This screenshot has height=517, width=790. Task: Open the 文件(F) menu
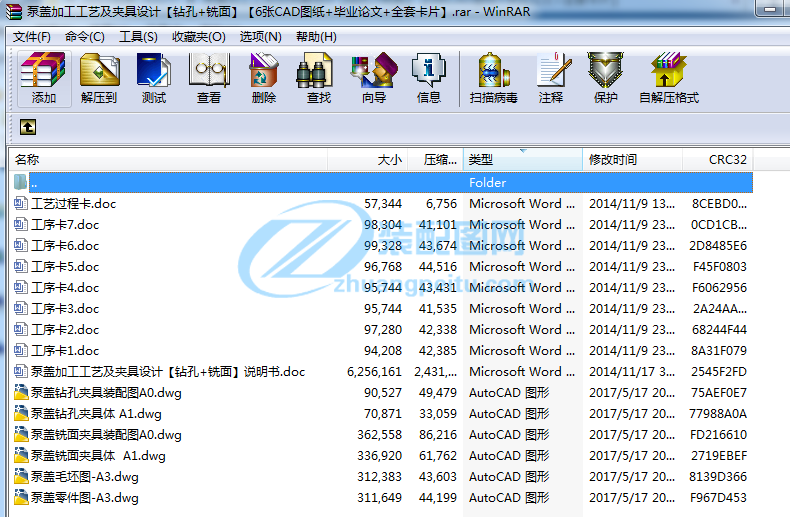point(31,37)
